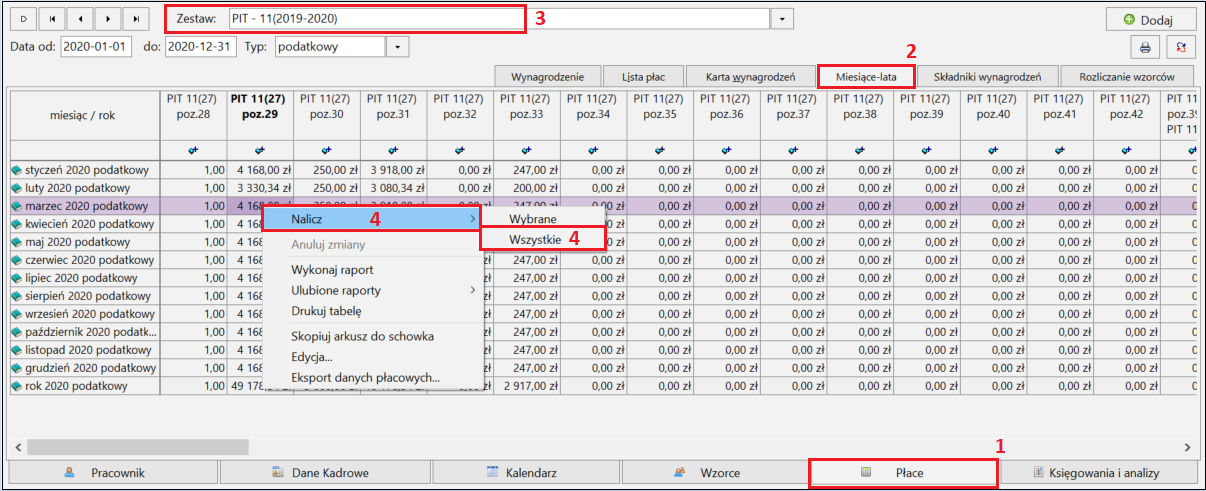Switch to the Składniki wynagrodzeń tab
This screenshot has height=491, width=1206.
tap(988, 76)
